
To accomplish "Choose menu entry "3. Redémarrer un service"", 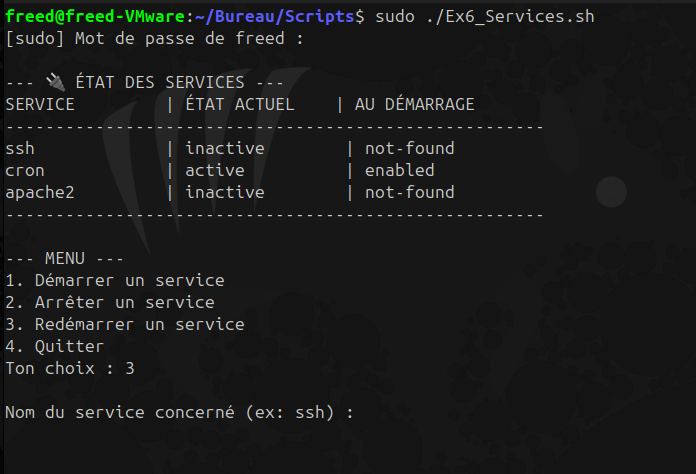I will point(125,324).
